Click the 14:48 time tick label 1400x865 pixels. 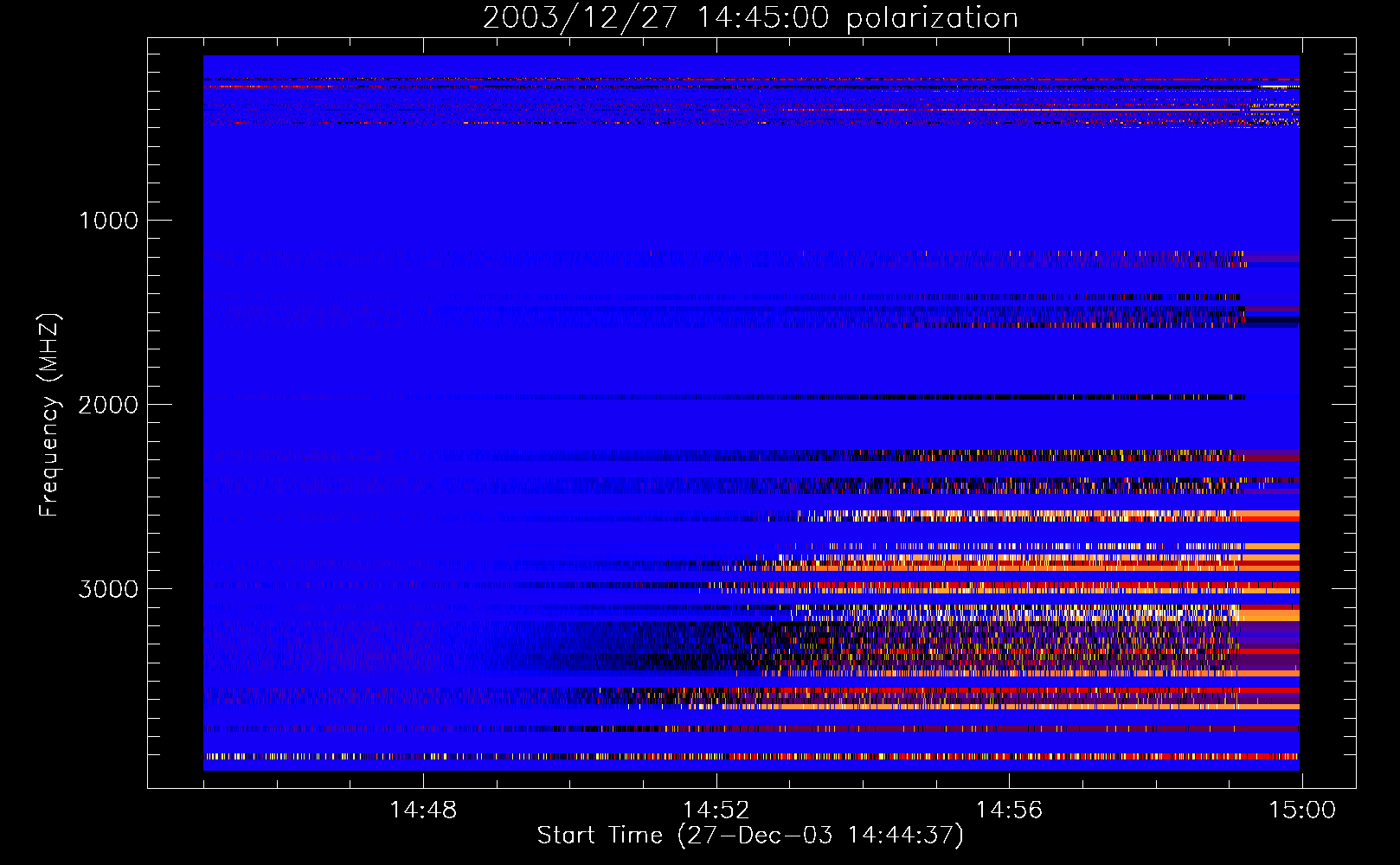click(x=423, y=811)
